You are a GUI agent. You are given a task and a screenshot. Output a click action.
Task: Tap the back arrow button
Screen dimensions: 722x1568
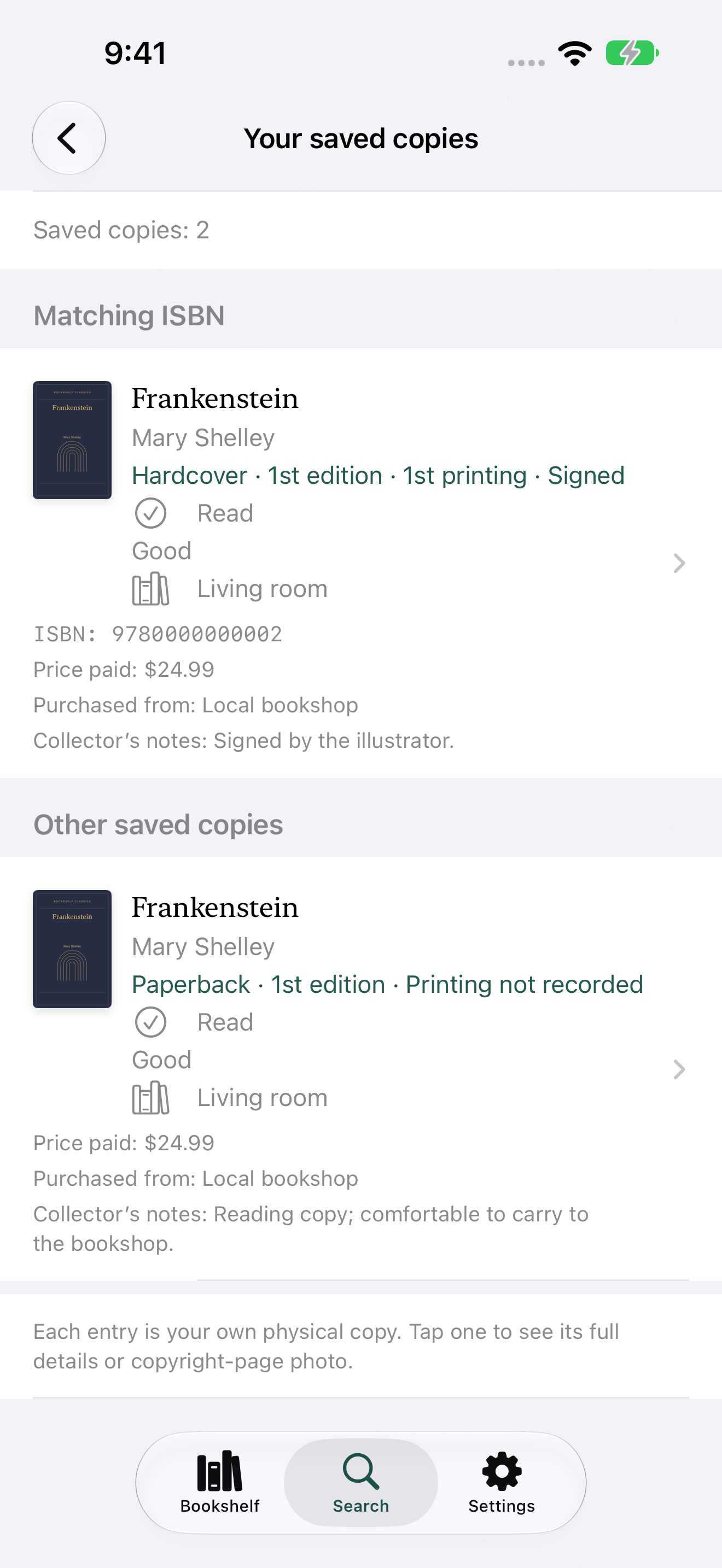pos(69,138)
